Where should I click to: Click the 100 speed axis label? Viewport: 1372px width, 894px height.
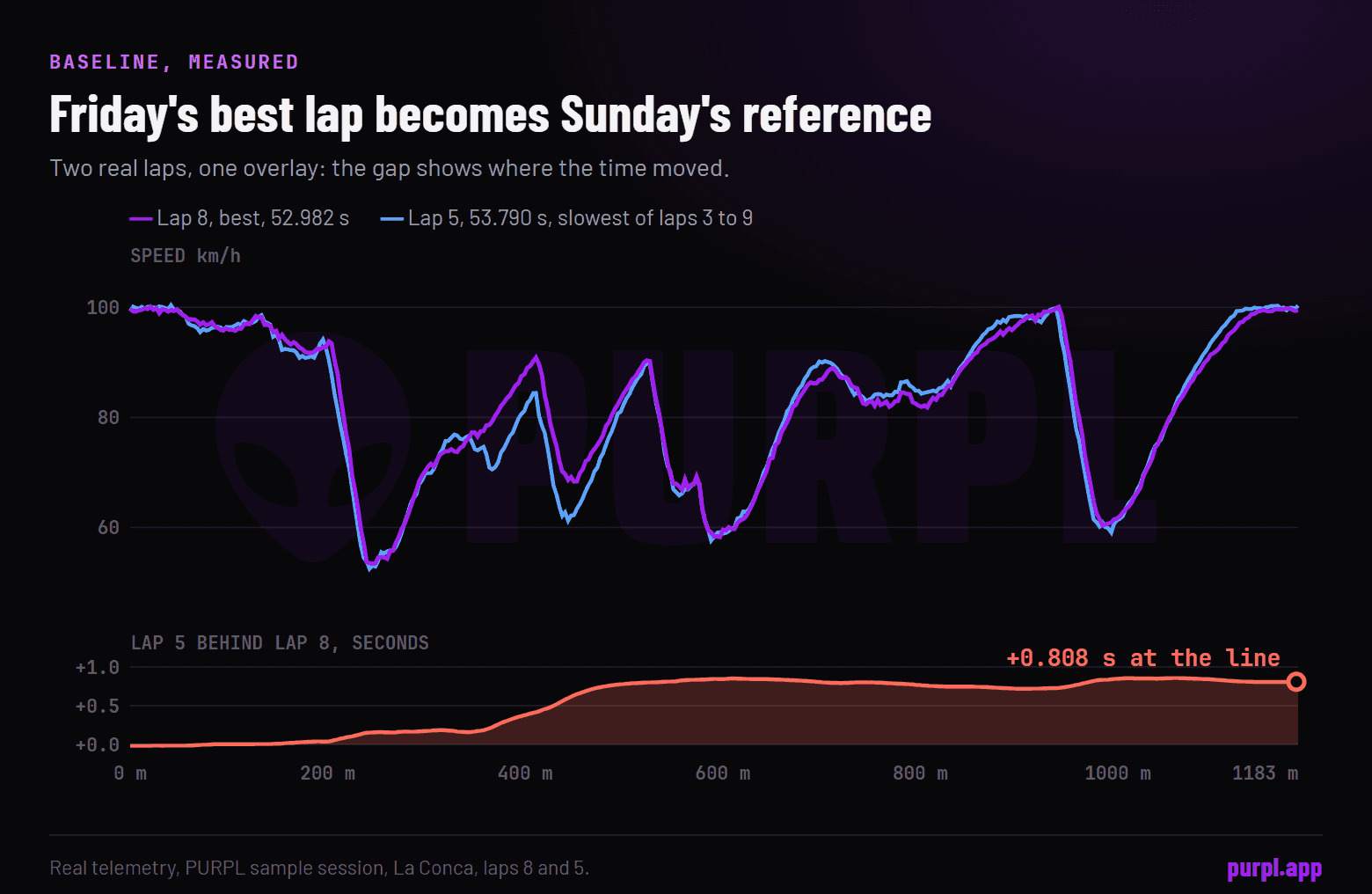pyautogui.click(x=103, y=307)
